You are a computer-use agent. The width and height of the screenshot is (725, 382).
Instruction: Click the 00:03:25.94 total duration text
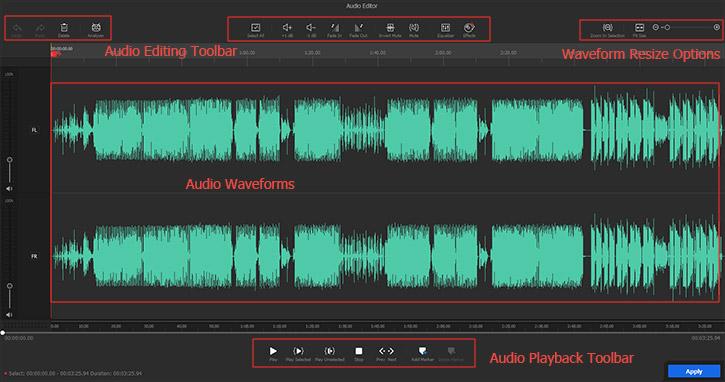[706, 339]
